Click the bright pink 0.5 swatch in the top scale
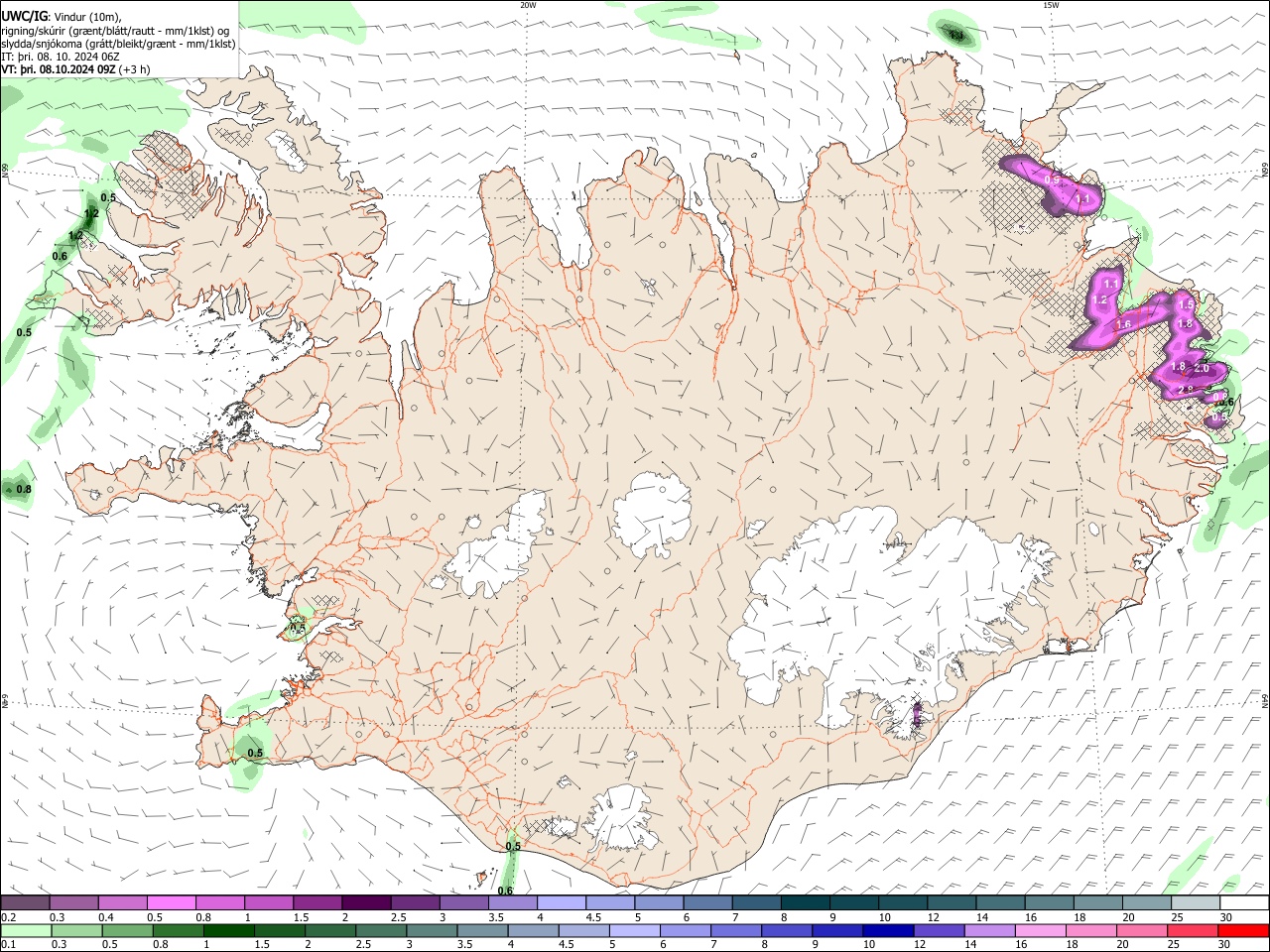1270x952 pixels. coord(171,902)
